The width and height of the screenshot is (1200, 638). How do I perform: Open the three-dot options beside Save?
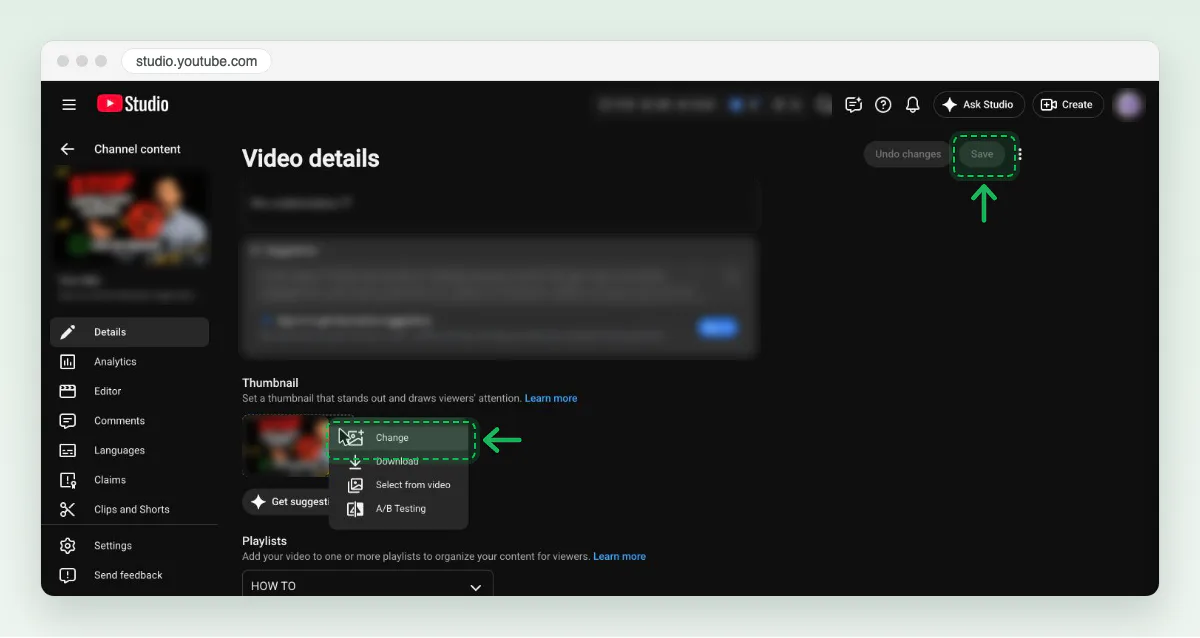coord(1019,154)
